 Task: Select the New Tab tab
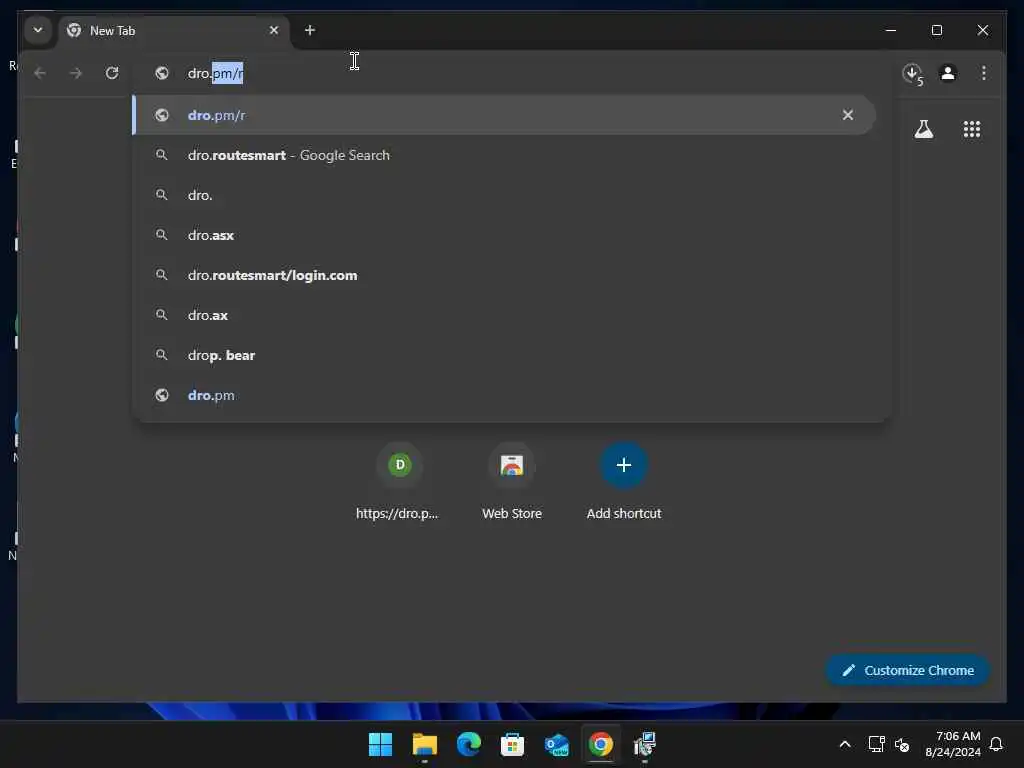click(x=174, y=31)
